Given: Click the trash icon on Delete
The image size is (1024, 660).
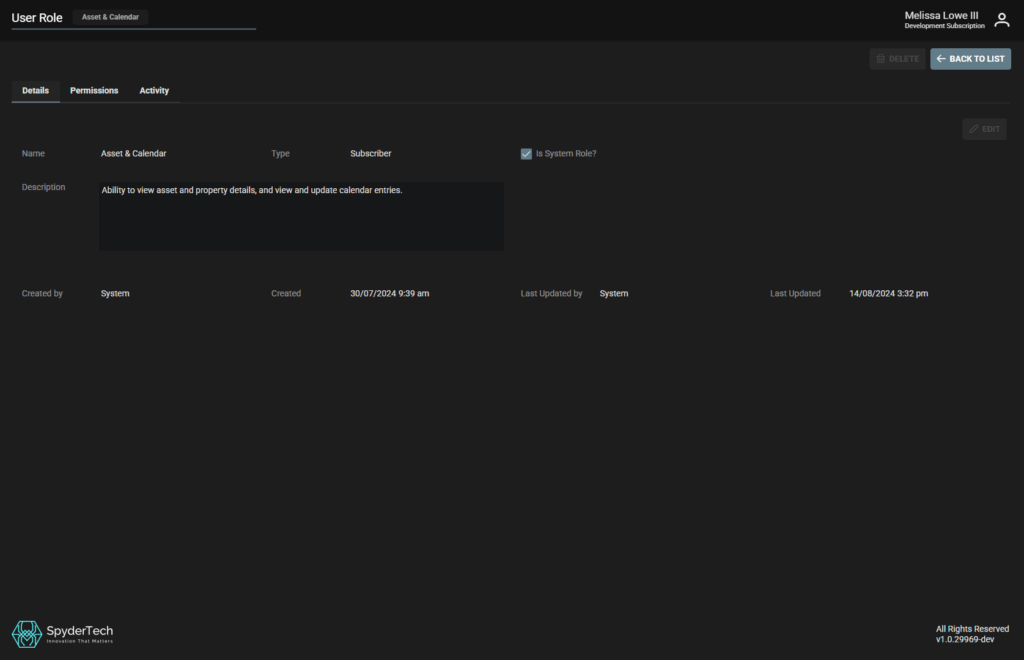Looking at the screenshot, I should pos(881,59).
